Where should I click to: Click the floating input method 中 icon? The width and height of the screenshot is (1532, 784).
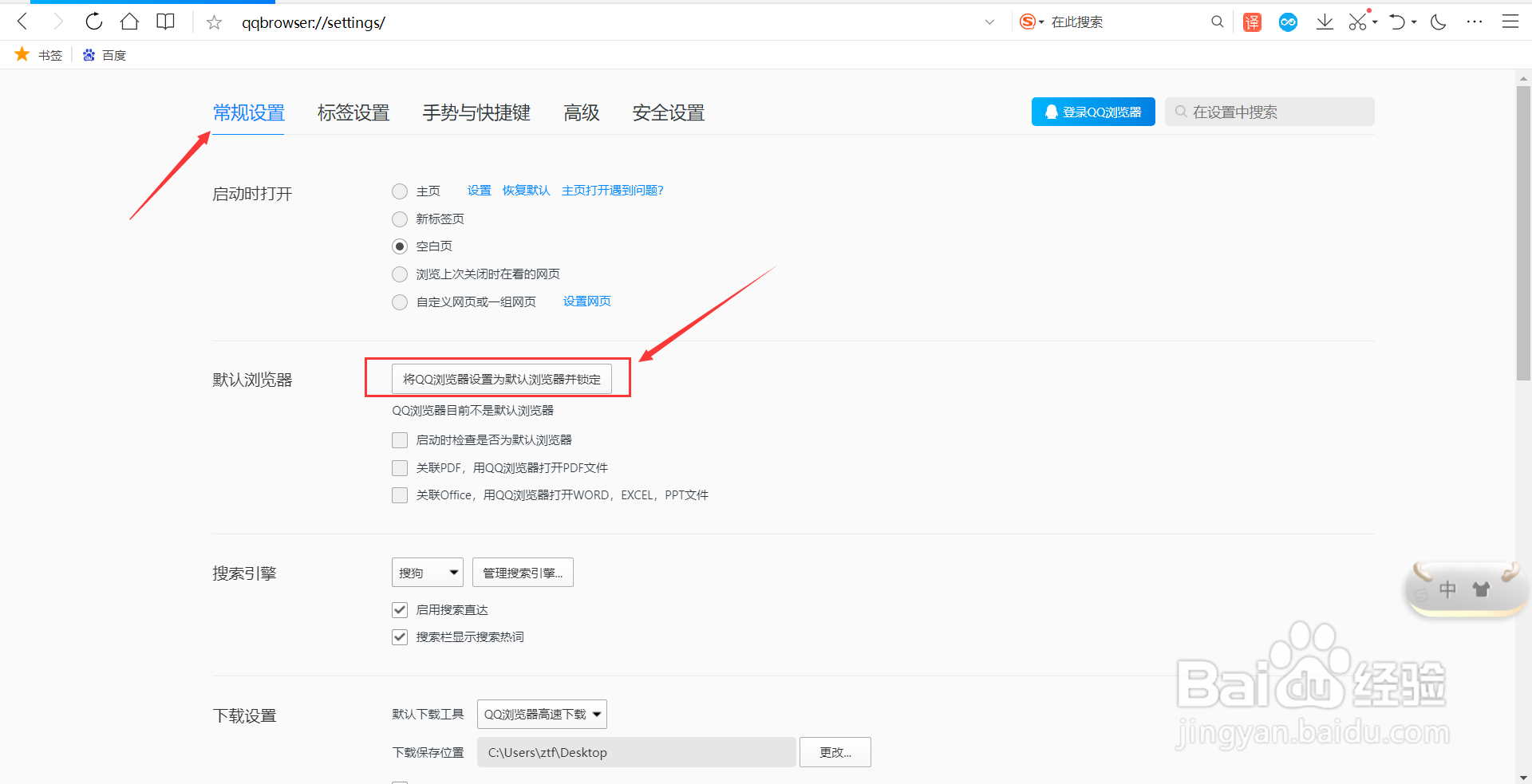tap(1447, 589)
